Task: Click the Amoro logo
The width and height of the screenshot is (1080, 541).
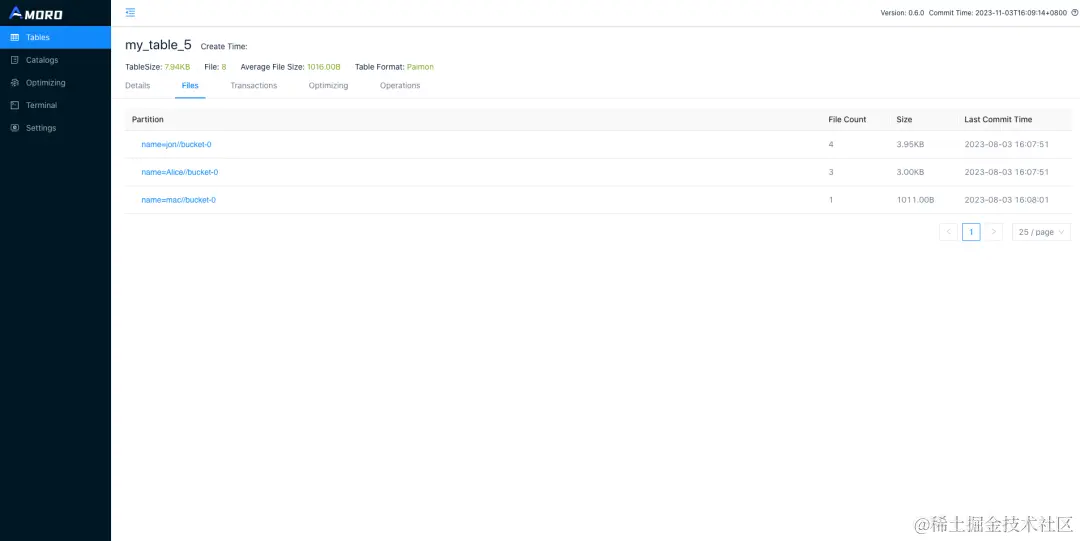Action: tap(35, 12)
